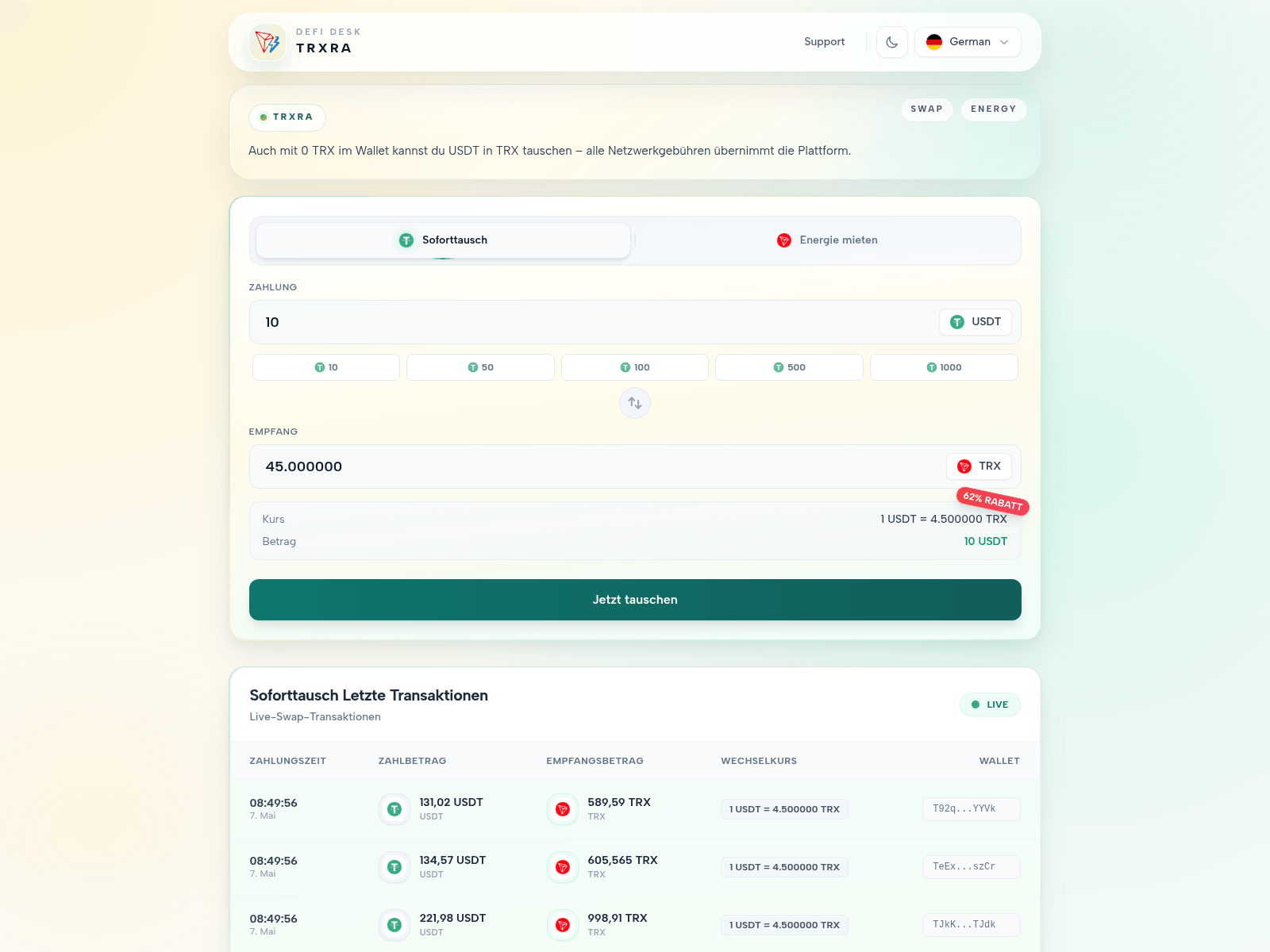This screenshot has width=1270, height=952.
Task: Click the Tether icon beside 221,98 USDT
Action: pyautogui.click(x=394, y=925)
